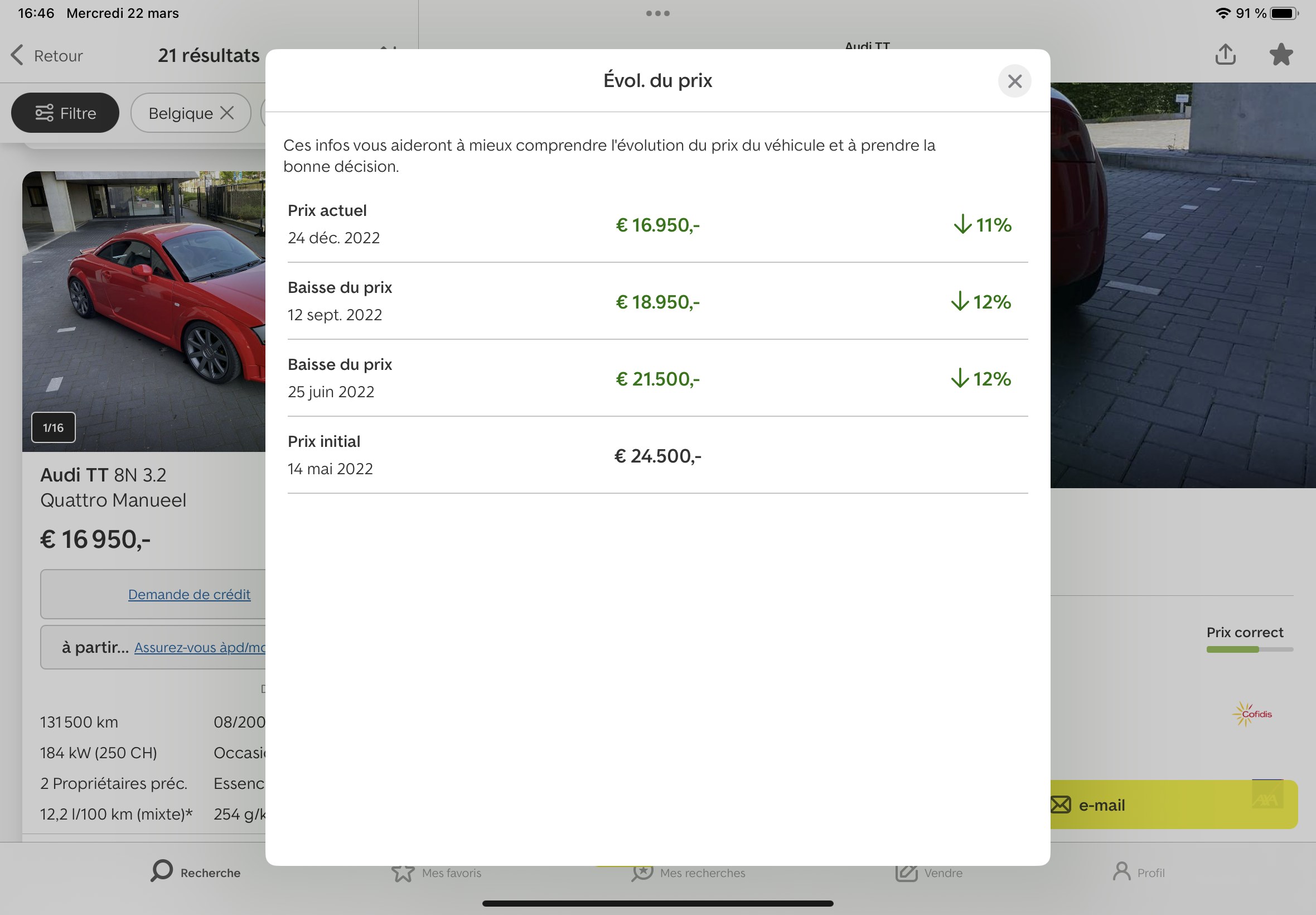
Task: Go back with the Retour chevron
Action: click(47, 56)
